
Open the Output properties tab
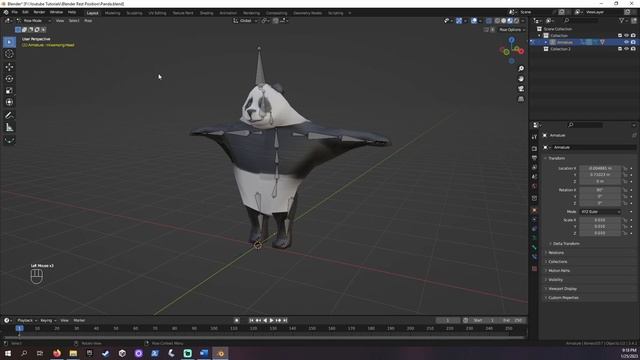point(534,158)
